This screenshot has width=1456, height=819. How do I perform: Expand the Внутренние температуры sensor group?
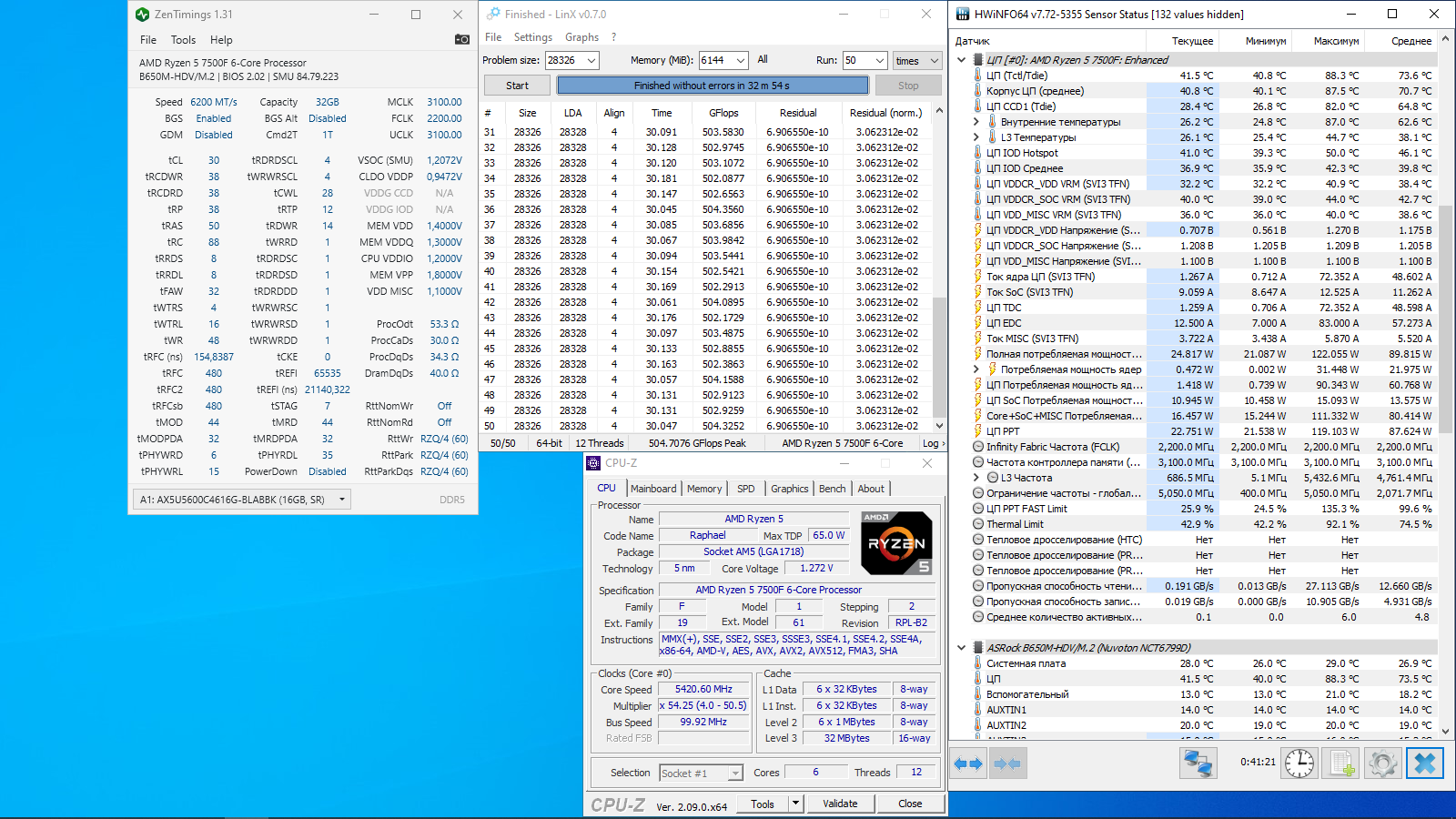click(976, 122)
